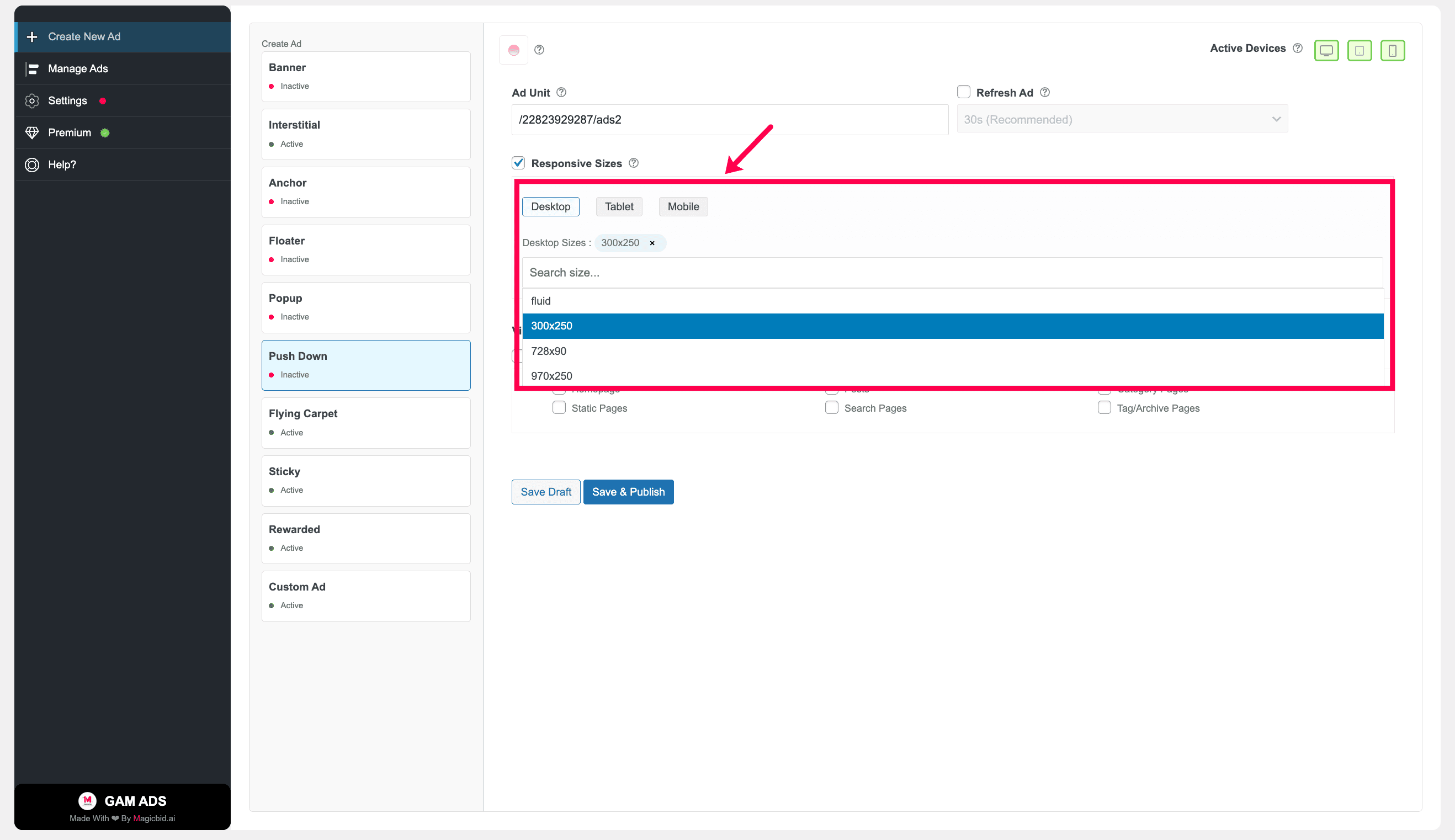Check the Tag/Archive Pages checkbox
Viewport: 1455px width, 840px height.
1103,408
